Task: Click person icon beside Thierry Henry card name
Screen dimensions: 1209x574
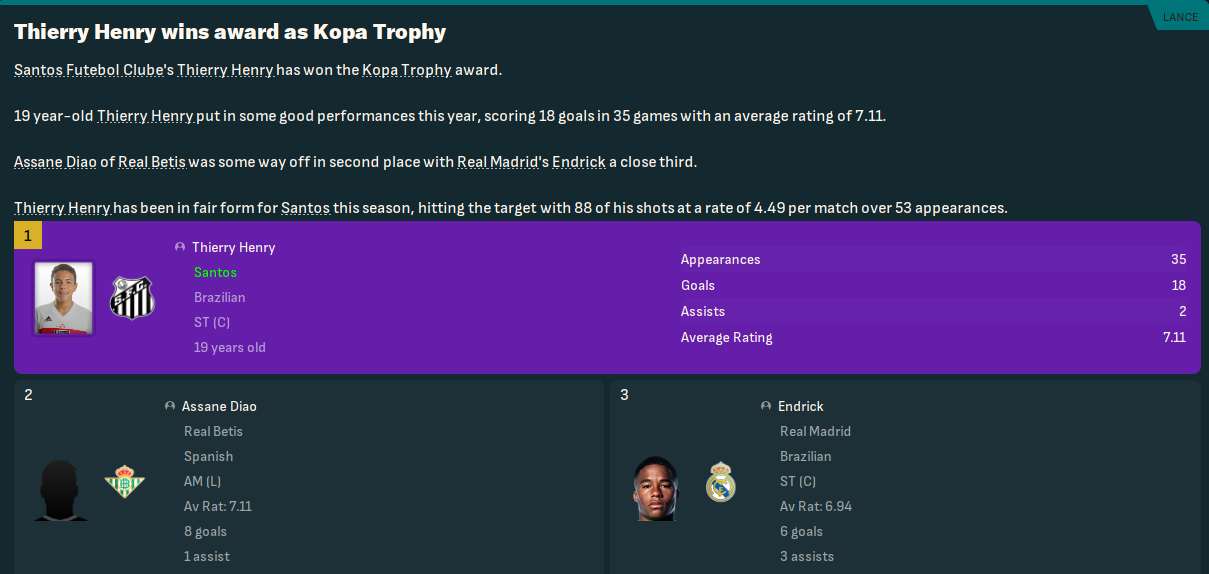Action: (x=180, y=247)
